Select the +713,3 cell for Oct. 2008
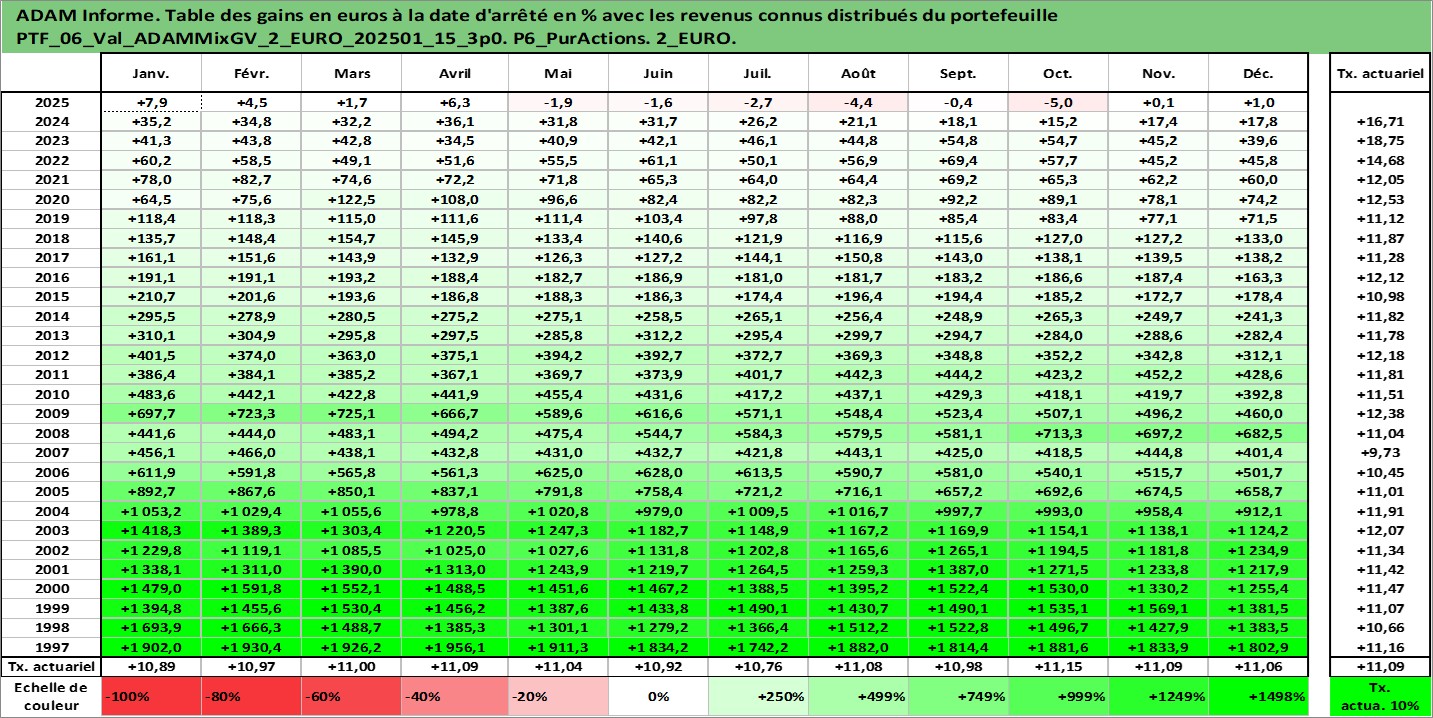This screenshot has width=1433, height=718. 1058,433
